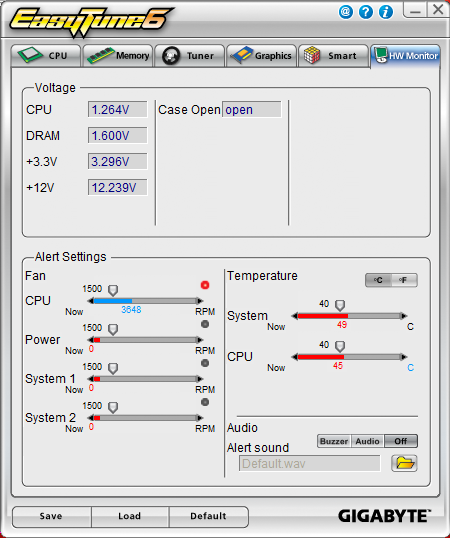
Task: Switch to the CPU tab
Action: point(46,56)
